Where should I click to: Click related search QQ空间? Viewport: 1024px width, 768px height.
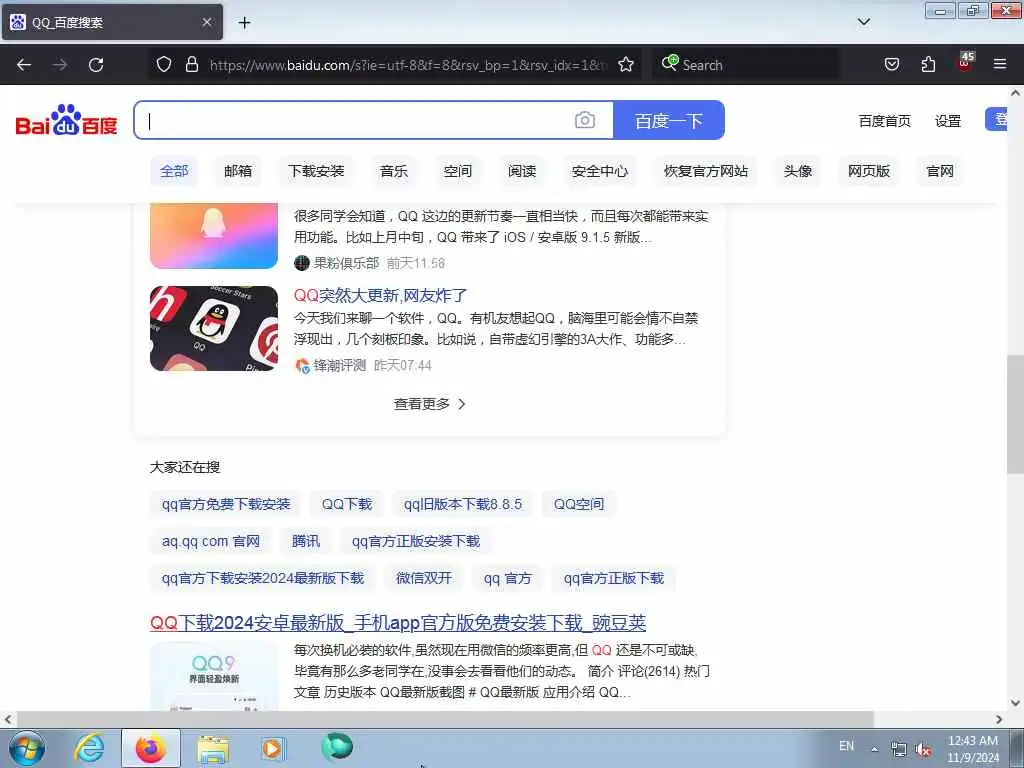click(x=579, y=504)
